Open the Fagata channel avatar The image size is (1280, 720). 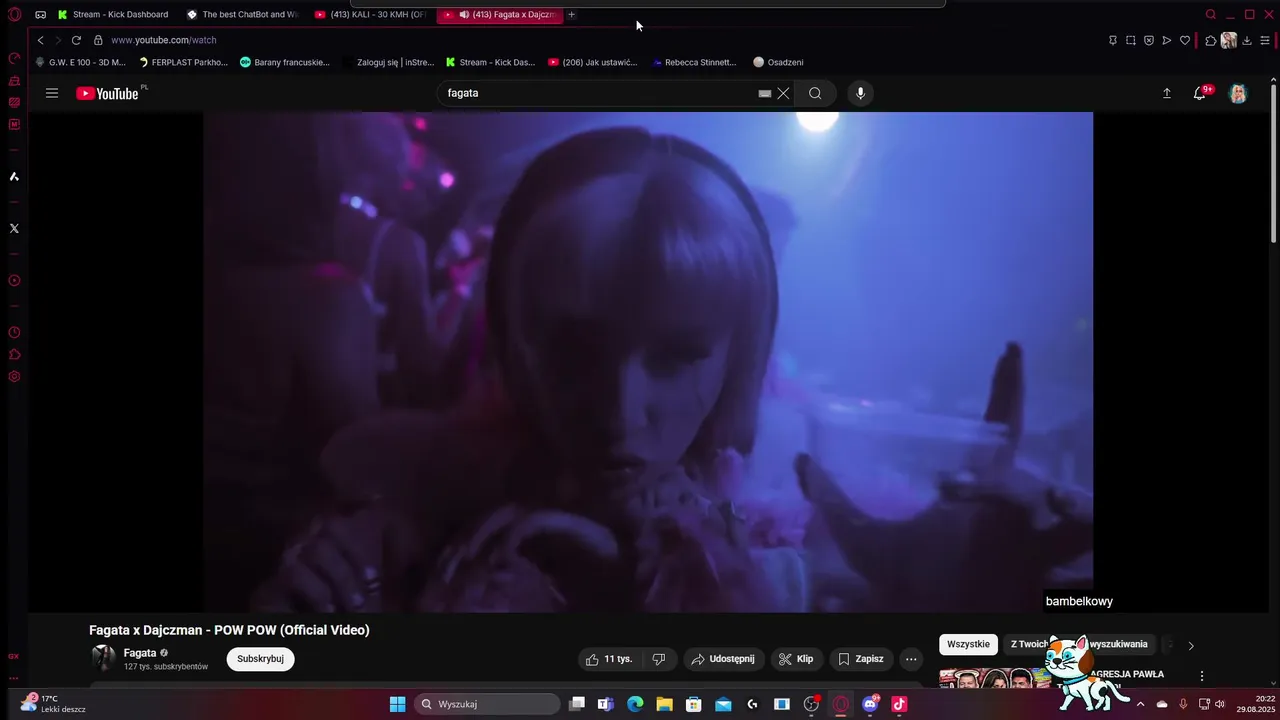[x=104, y=657]
